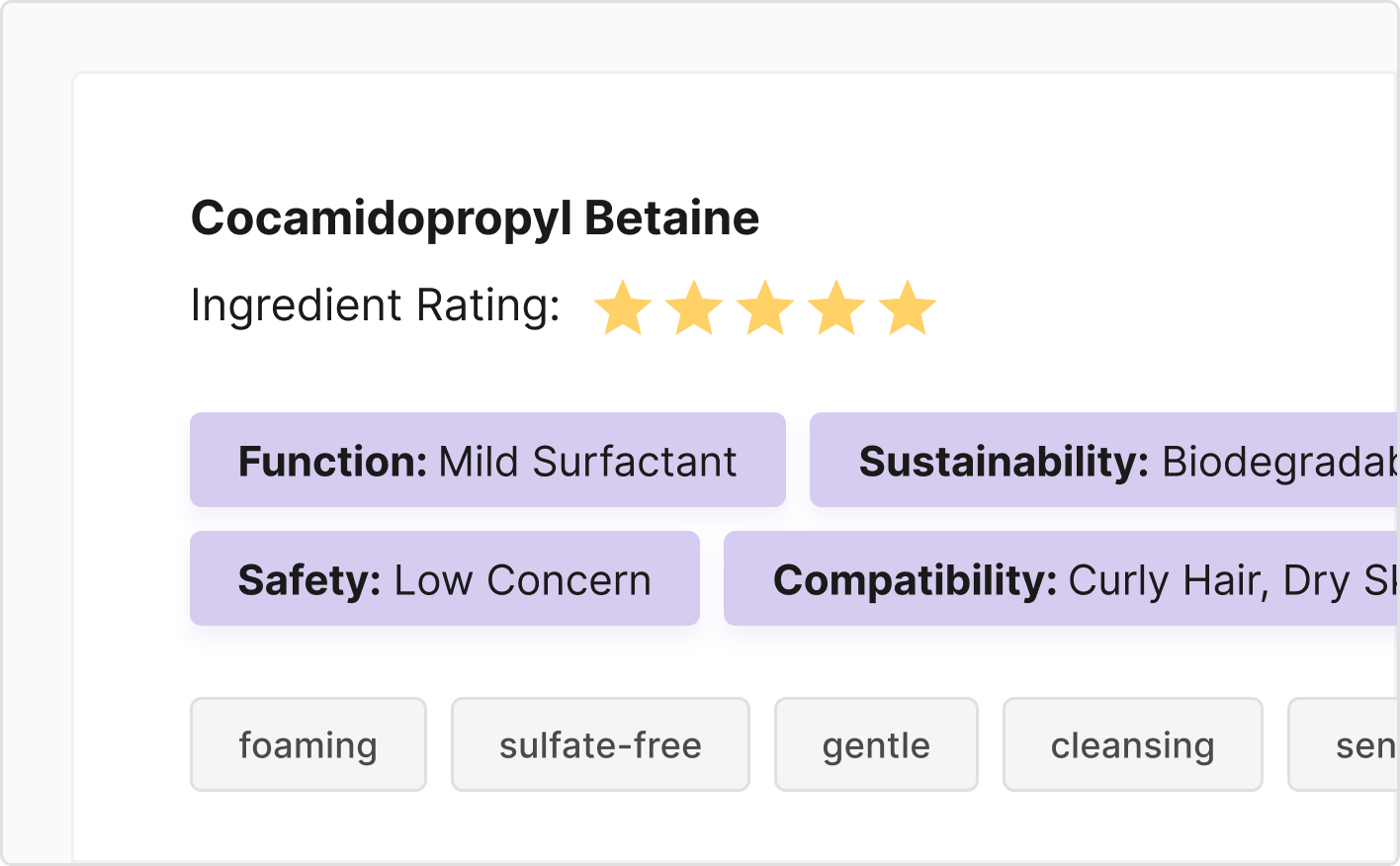1400x866 pixels.
Task: Select the 'sulfate-free' tag
Action: [x=600, y=744]
